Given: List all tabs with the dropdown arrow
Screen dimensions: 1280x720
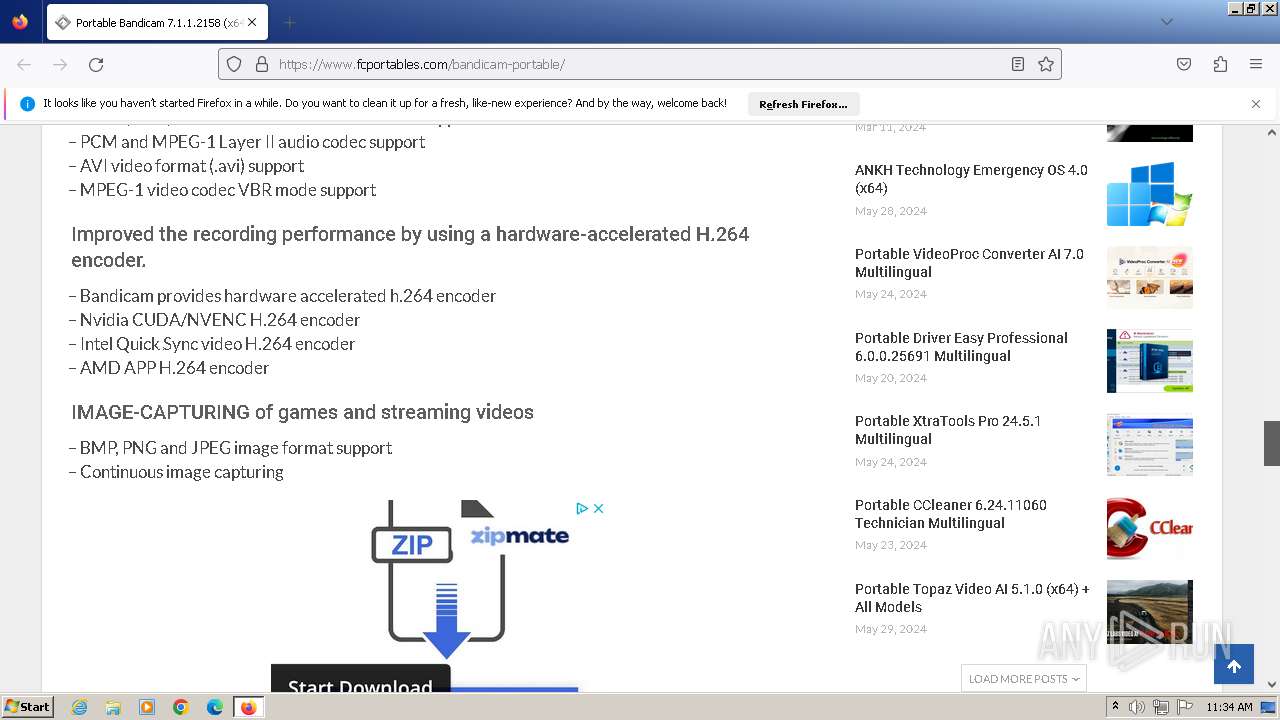Looking at the screenshot, I should coord(1166,22).
